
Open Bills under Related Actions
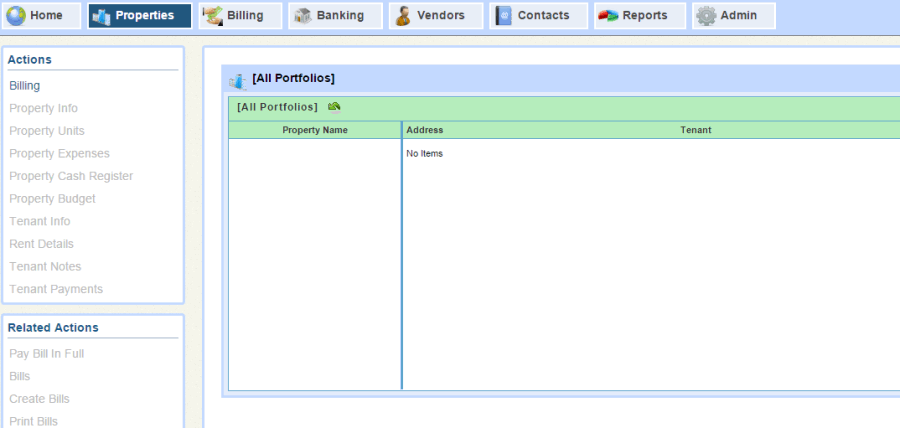20,376
